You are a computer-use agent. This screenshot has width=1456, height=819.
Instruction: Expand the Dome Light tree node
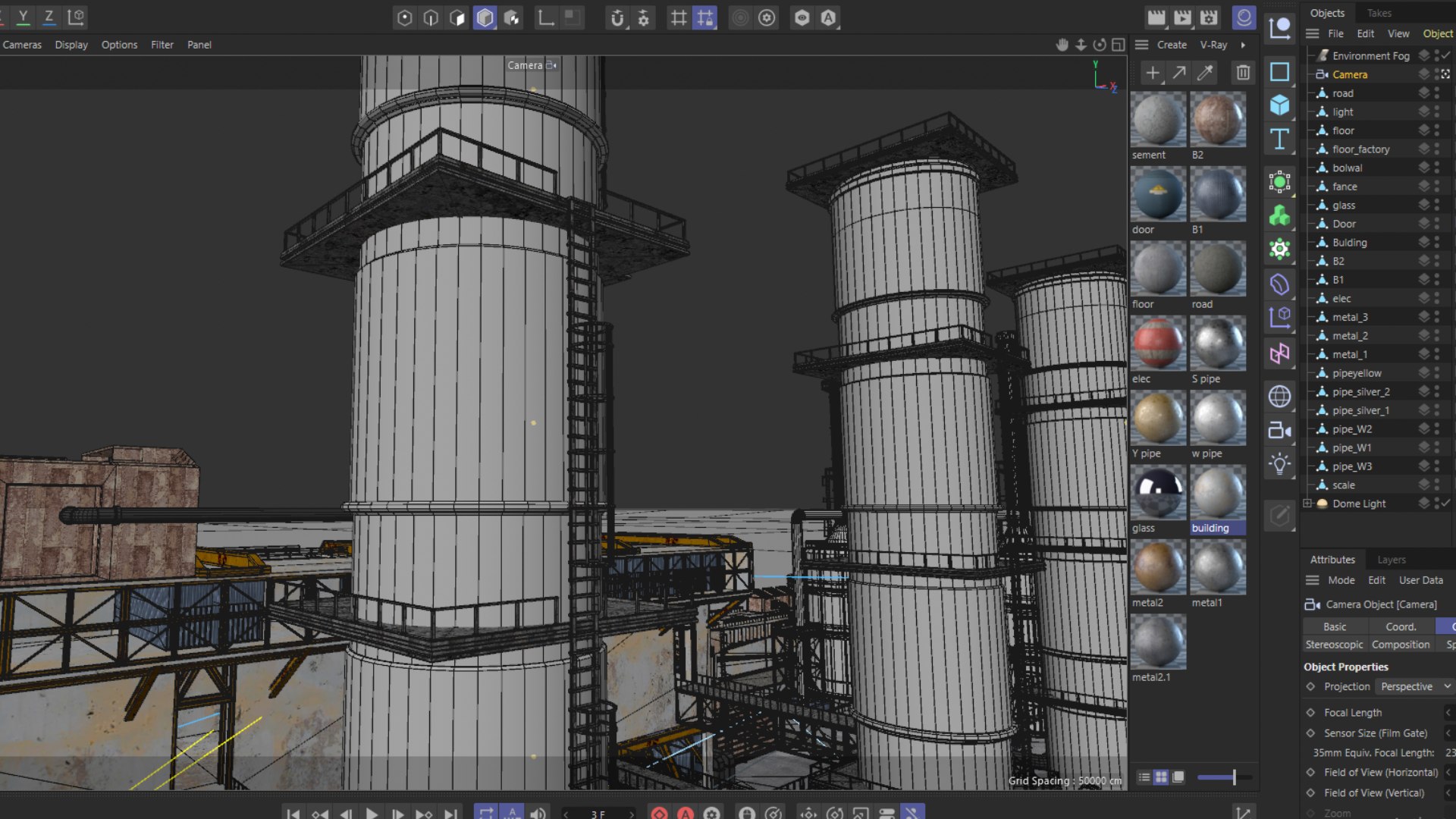click(x=1307, y=504)
